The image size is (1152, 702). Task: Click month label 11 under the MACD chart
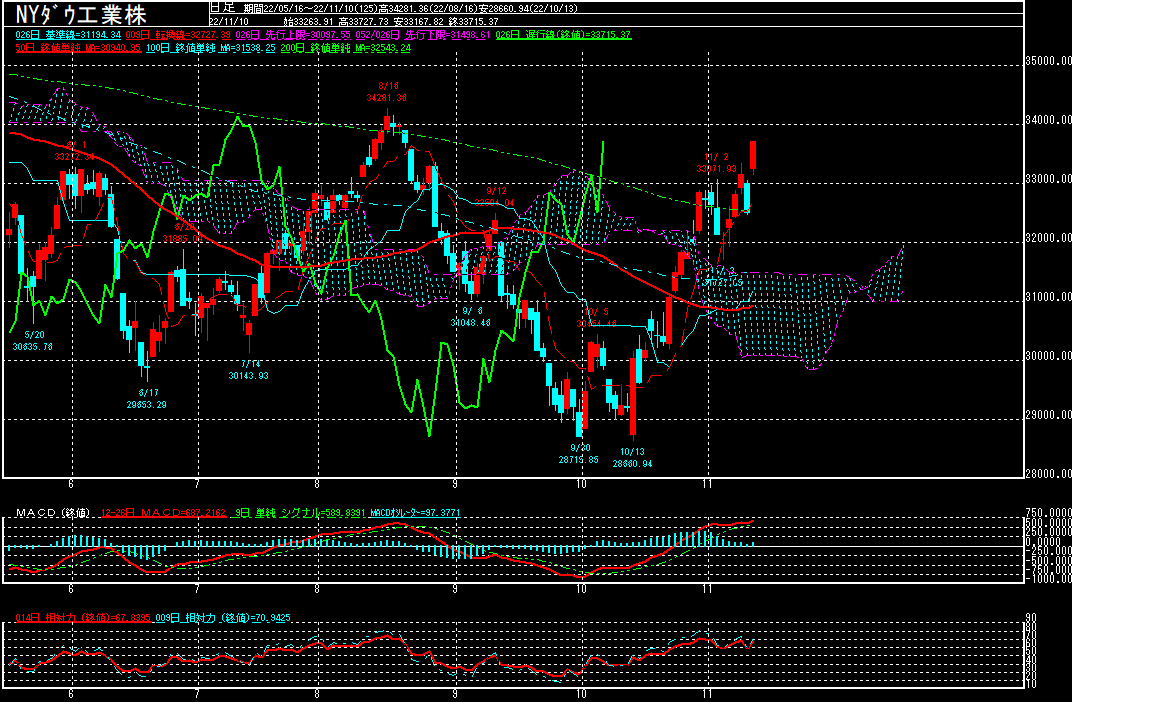[707, 589]
